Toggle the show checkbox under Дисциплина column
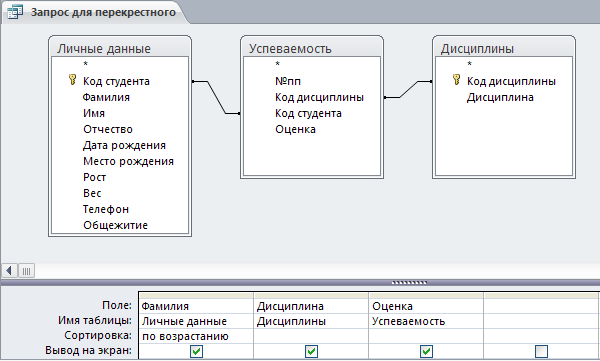The image size is (600, 361). [x=311, y=351]
